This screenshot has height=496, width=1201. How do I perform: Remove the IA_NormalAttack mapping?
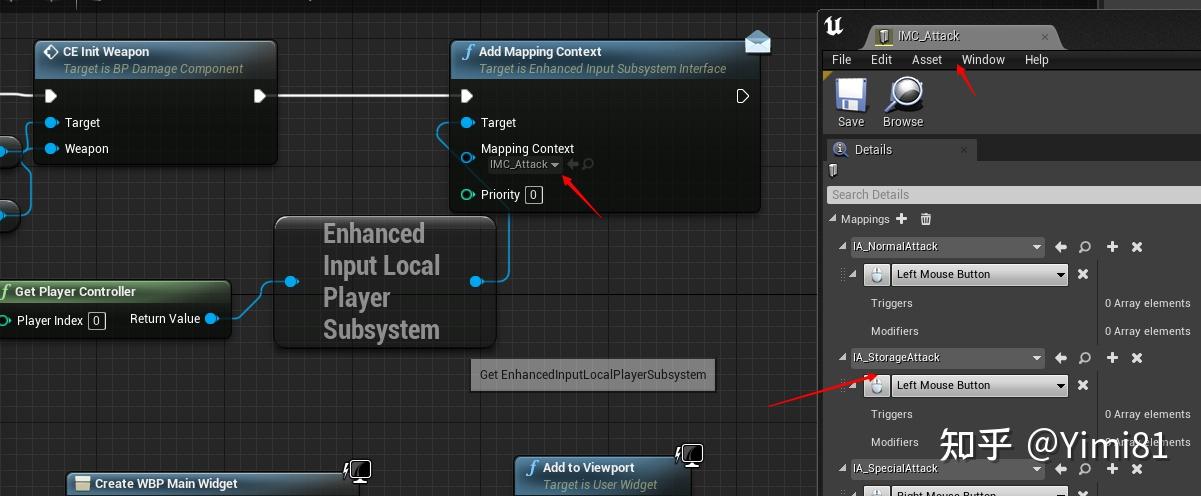[1137, 247]
